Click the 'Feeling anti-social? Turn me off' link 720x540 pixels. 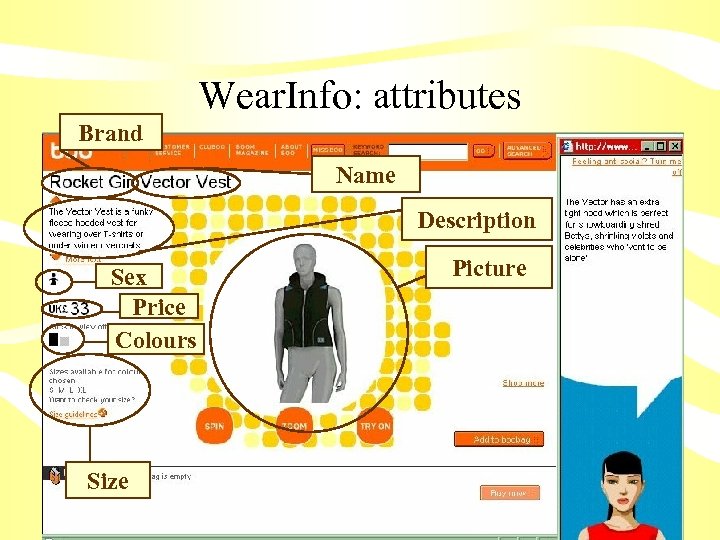pos(627,166)
